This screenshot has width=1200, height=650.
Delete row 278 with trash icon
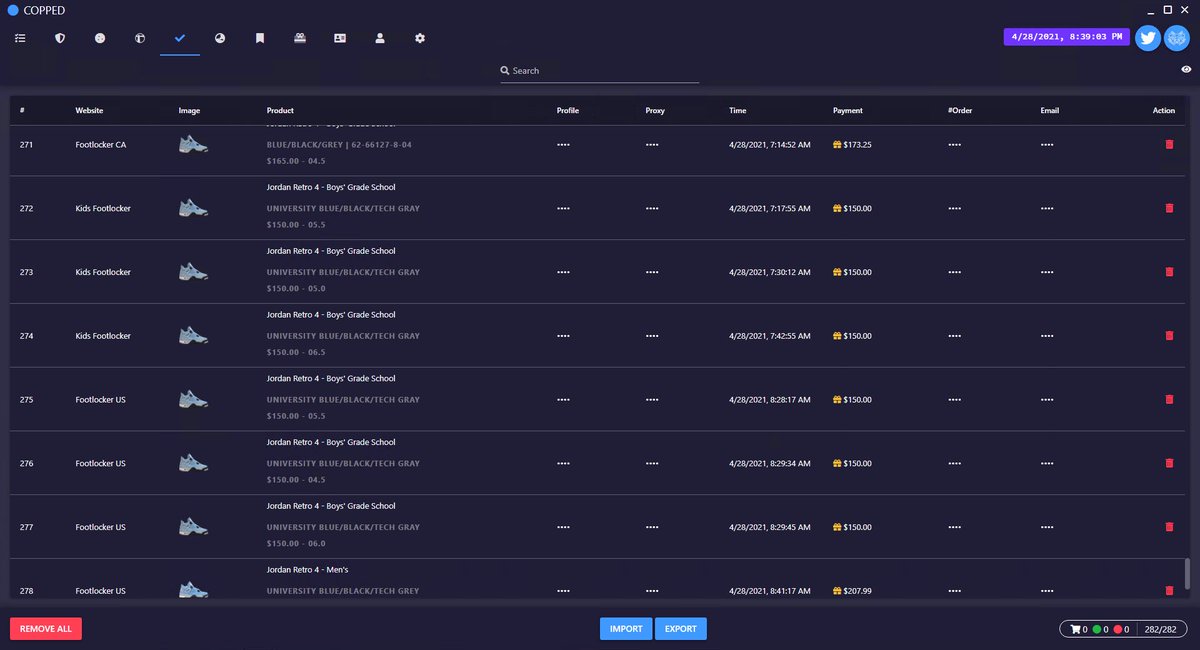1169,591
